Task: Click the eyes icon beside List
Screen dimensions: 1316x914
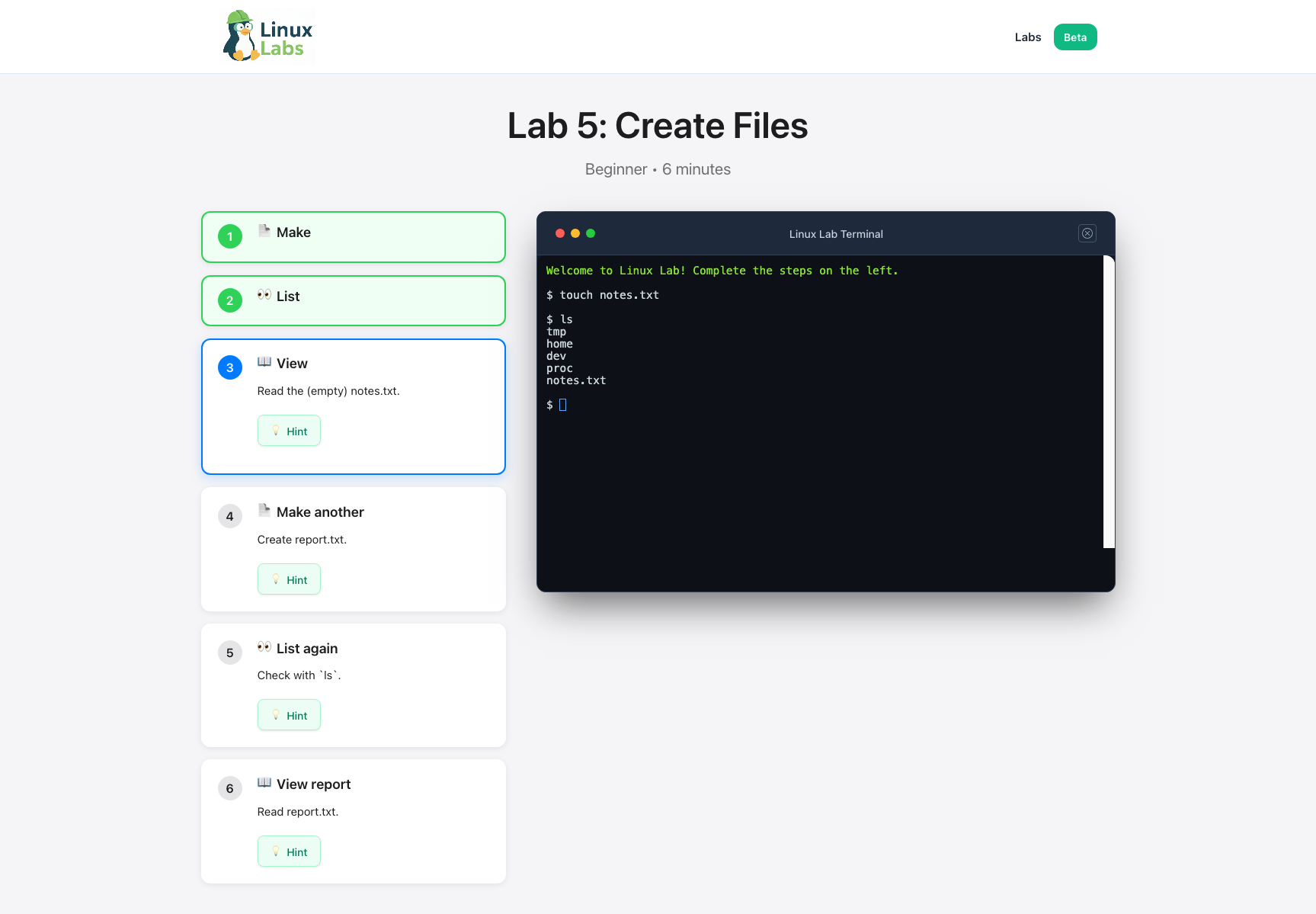Action: [264, 295]
